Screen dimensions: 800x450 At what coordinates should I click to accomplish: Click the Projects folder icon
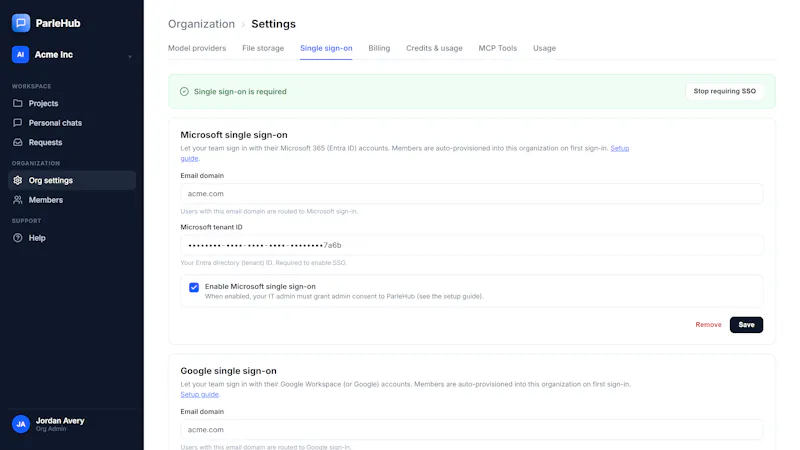coord(18,103)
